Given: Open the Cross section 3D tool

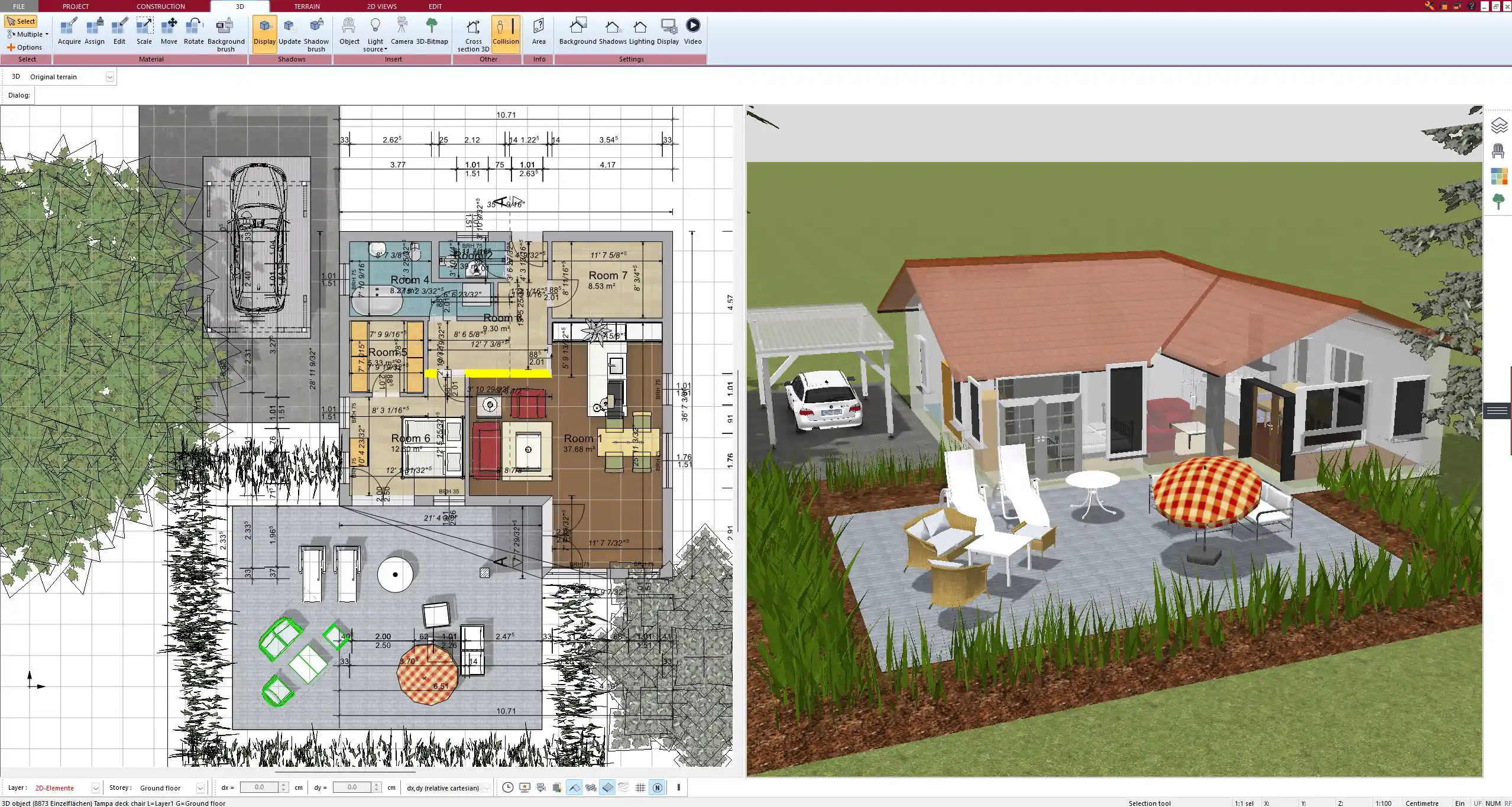Looking at the screenshot, I should click(473, 35).
